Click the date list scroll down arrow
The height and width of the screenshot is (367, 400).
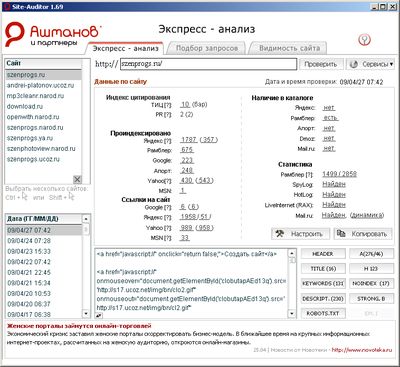[x=86, y=314]
